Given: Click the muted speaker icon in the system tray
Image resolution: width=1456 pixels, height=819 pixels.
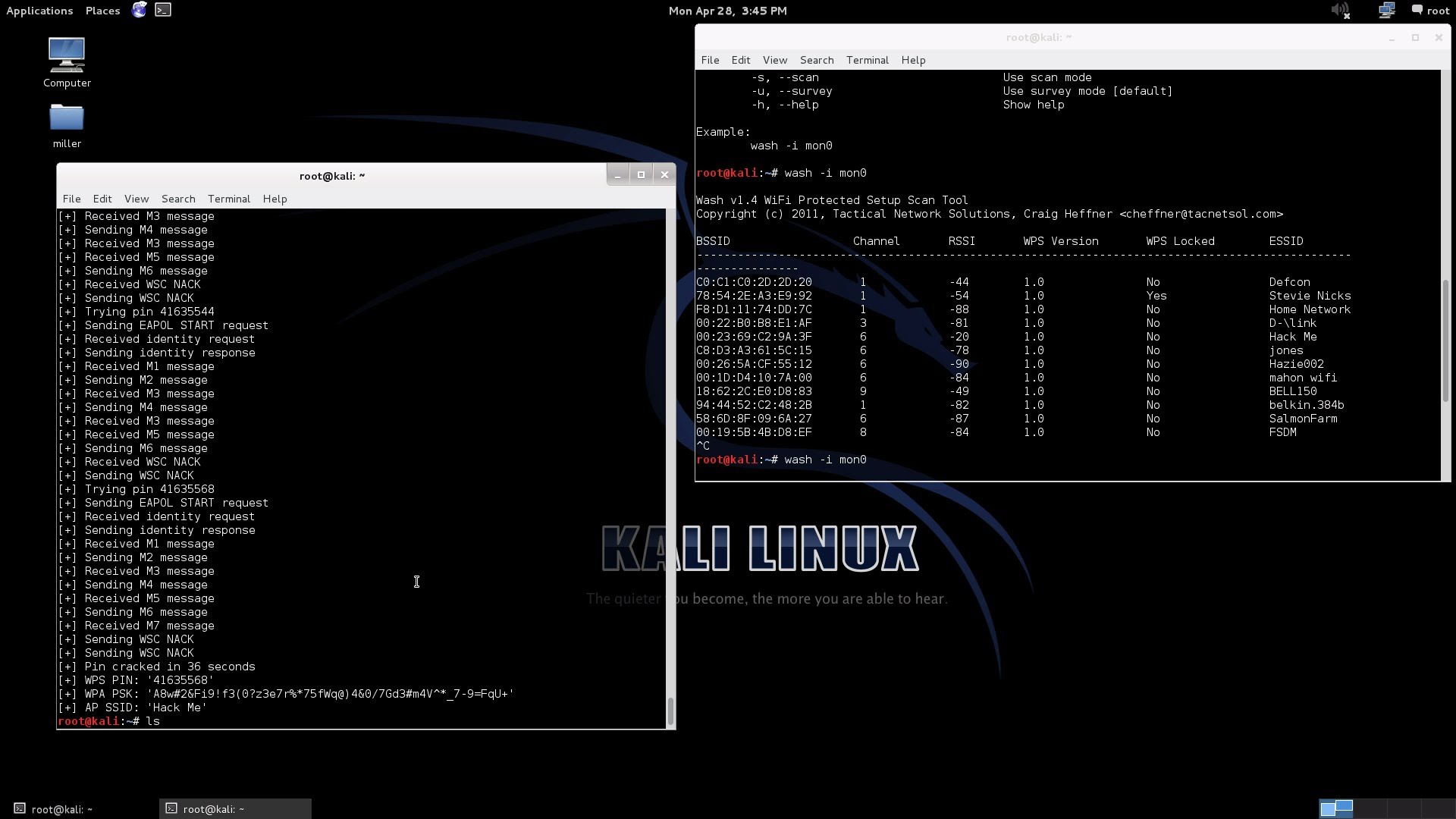Looking at the screenshot, I should (x=1341, y=10).
